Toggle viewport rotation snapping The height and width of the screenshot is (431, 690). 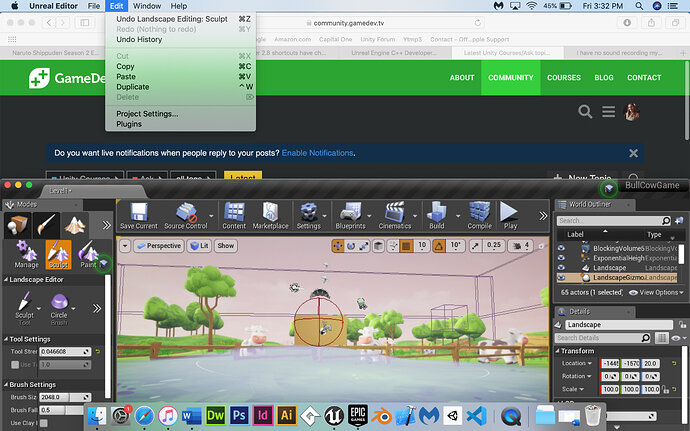tap(439, 246)
